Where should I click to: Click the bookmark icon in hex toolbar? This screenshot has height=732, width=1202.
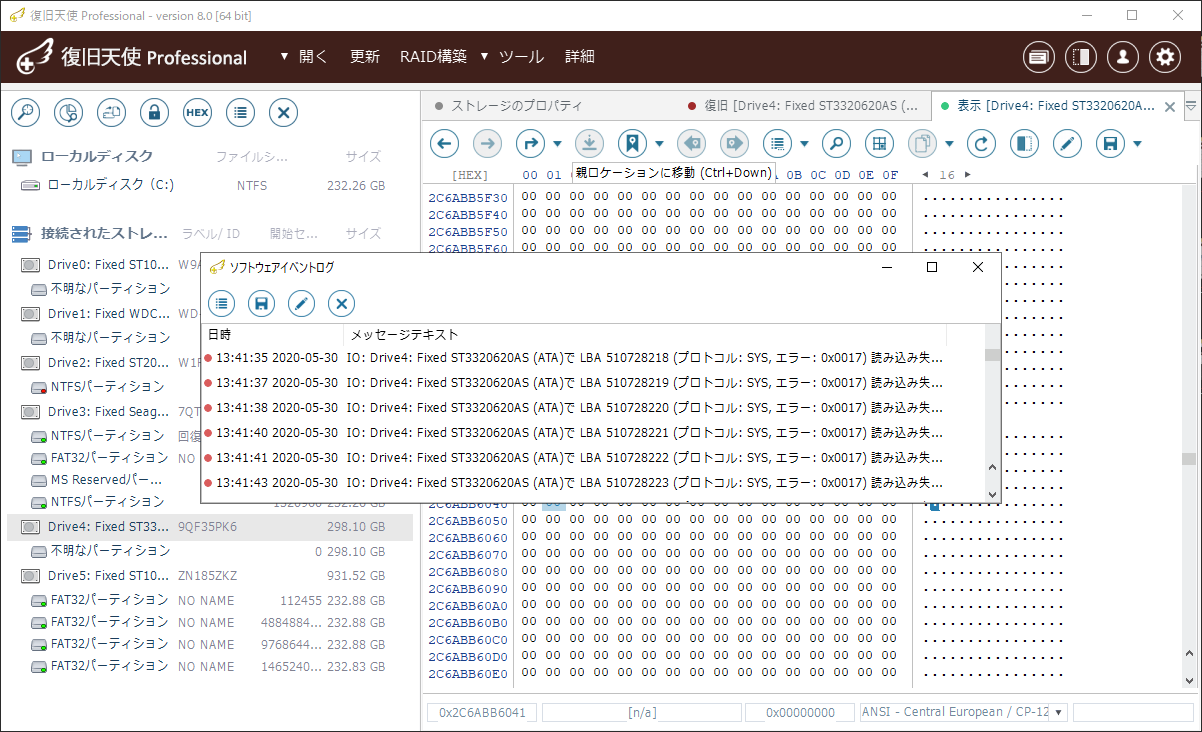coord(632,144)
